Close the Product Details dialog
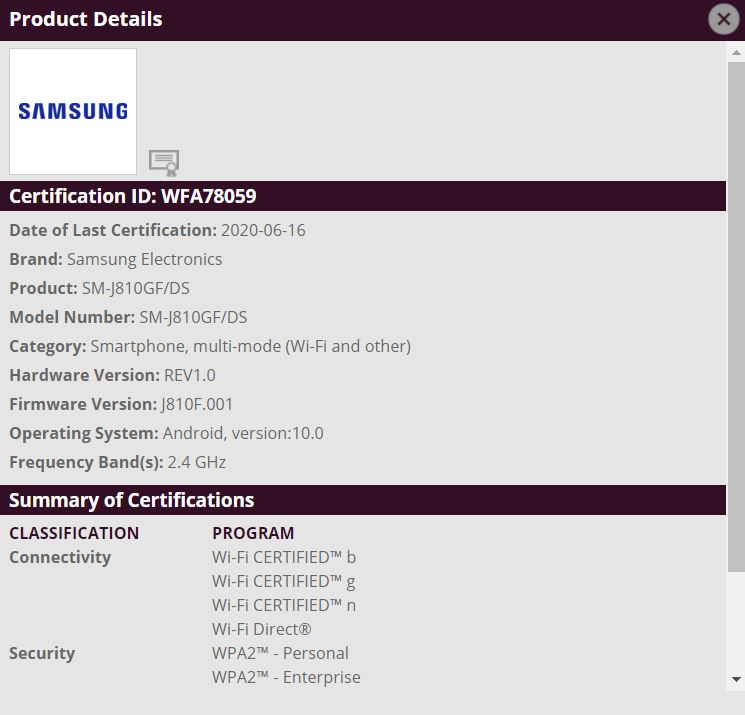 pyautogui.click(x=723, y=19)
